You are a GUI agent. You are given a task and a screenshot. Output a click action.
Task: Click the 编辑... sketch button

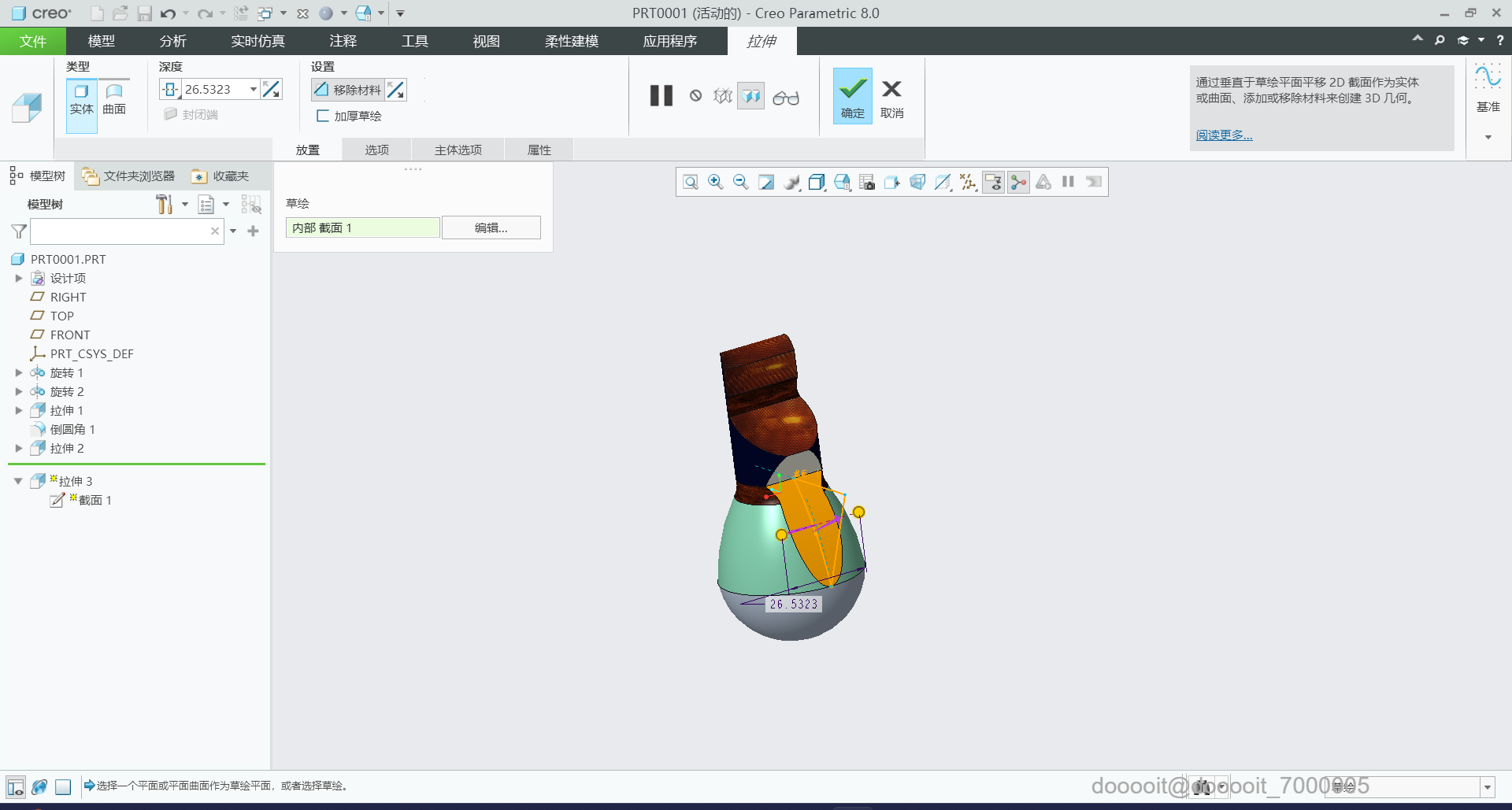pos(491,227)
